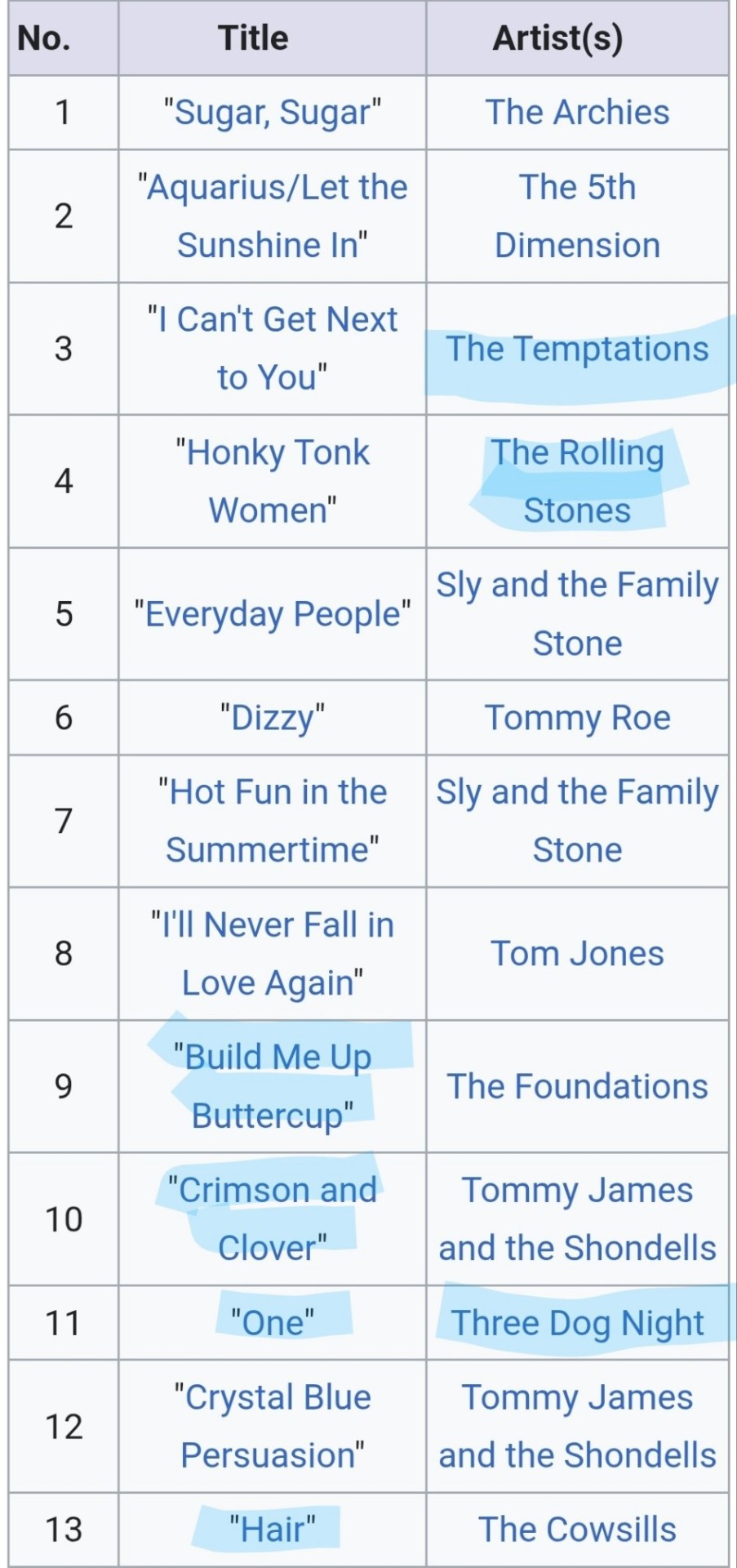The height and width of the screenshot is (1568, 737).
Task: Open Tommy Roe artist page
Action: pyautogui.click(x=578, y=718)
